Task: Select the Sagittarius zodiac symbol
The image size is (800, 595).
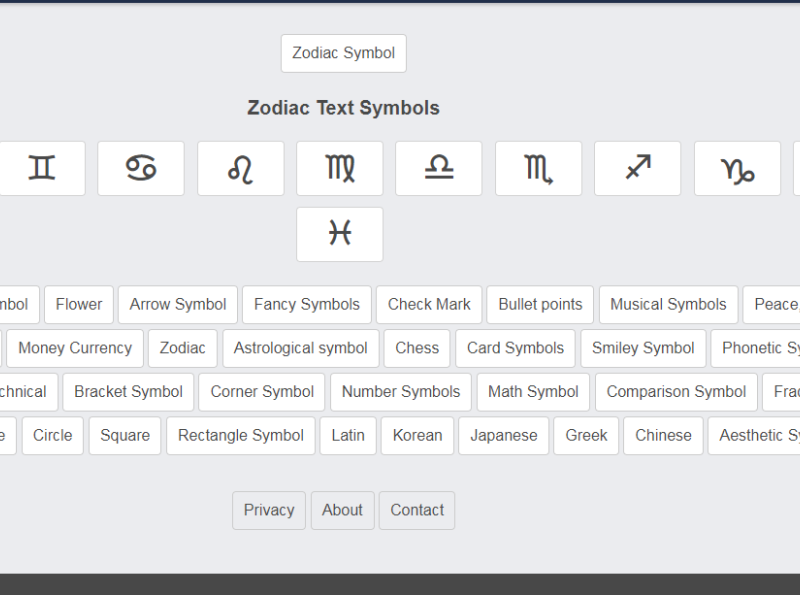Action: point(637,168)
